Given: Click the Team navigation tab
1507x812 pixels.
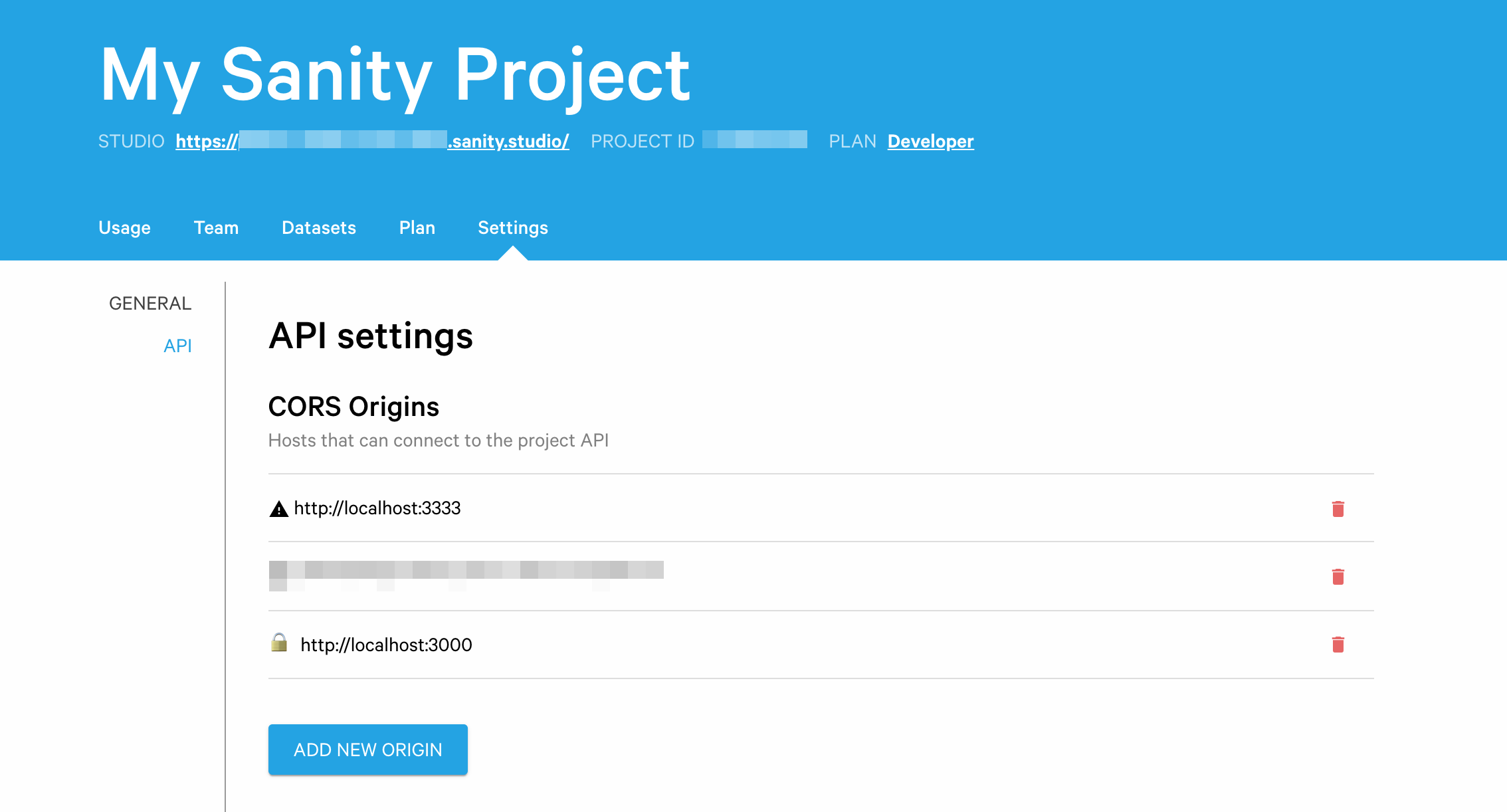Looking at the screenshot, I should (217, 227).
